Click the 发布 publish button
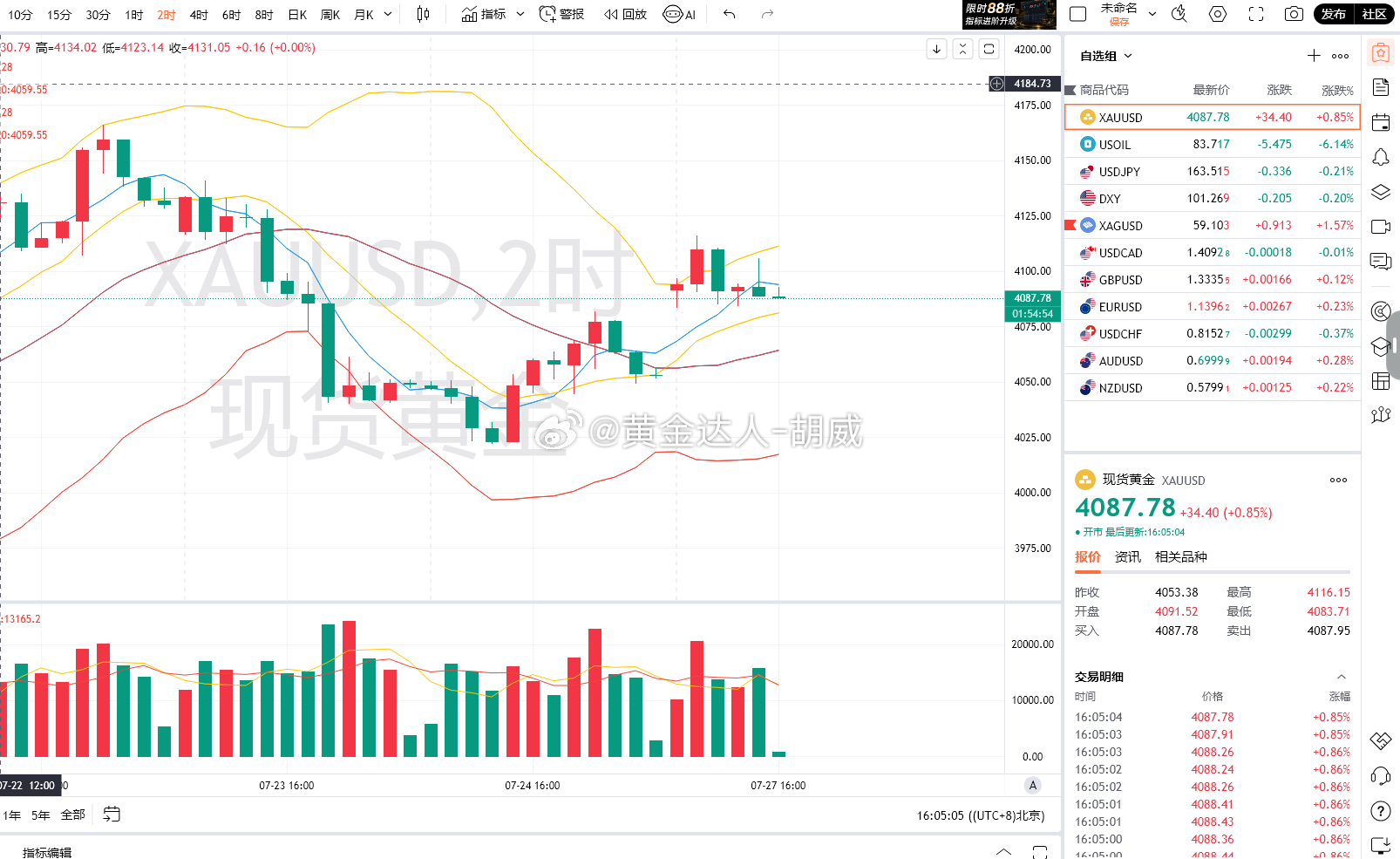The width and height of the screenshot is (1400, 859). tap(1334, 14)
